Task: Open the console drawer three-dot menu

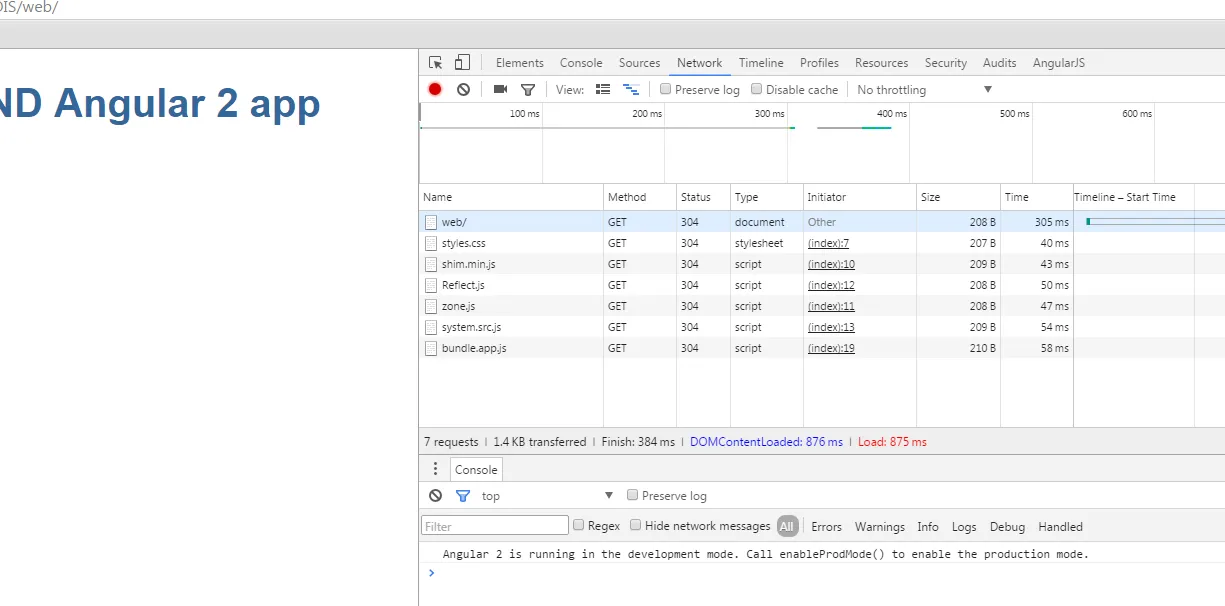Action: (x=435, y=469)
